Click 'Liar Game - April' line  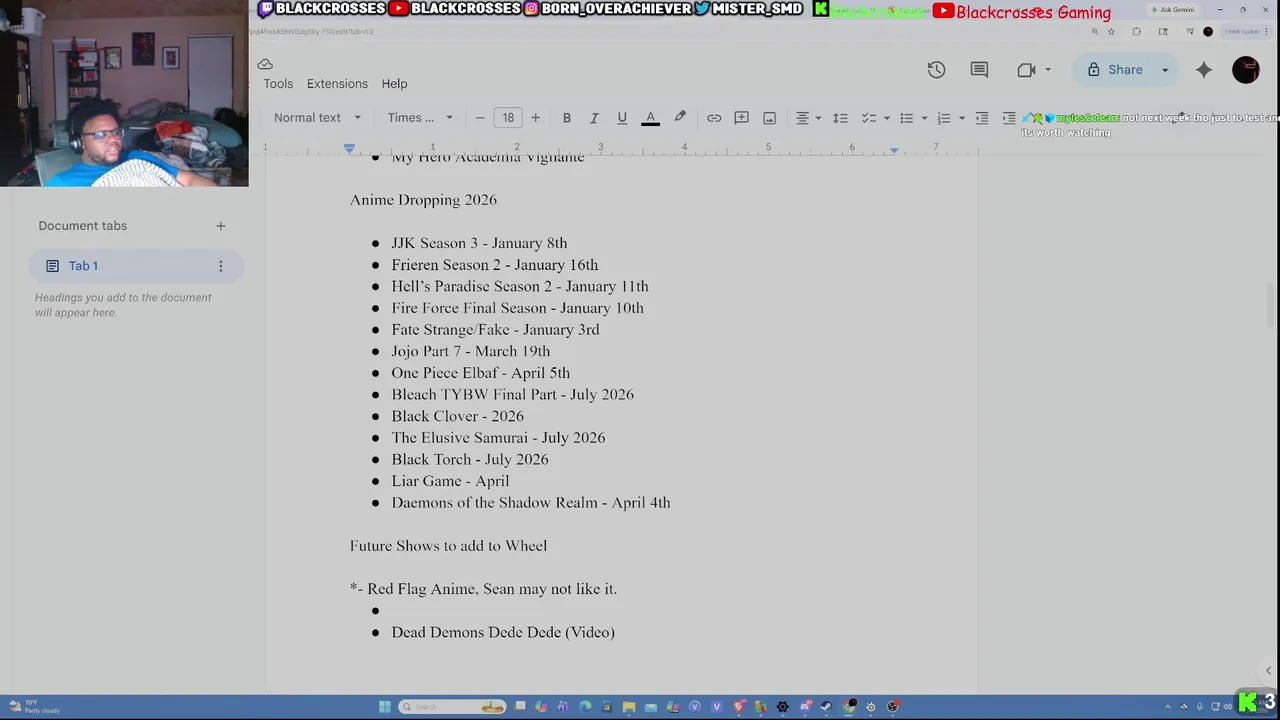(x=450, y=481)
